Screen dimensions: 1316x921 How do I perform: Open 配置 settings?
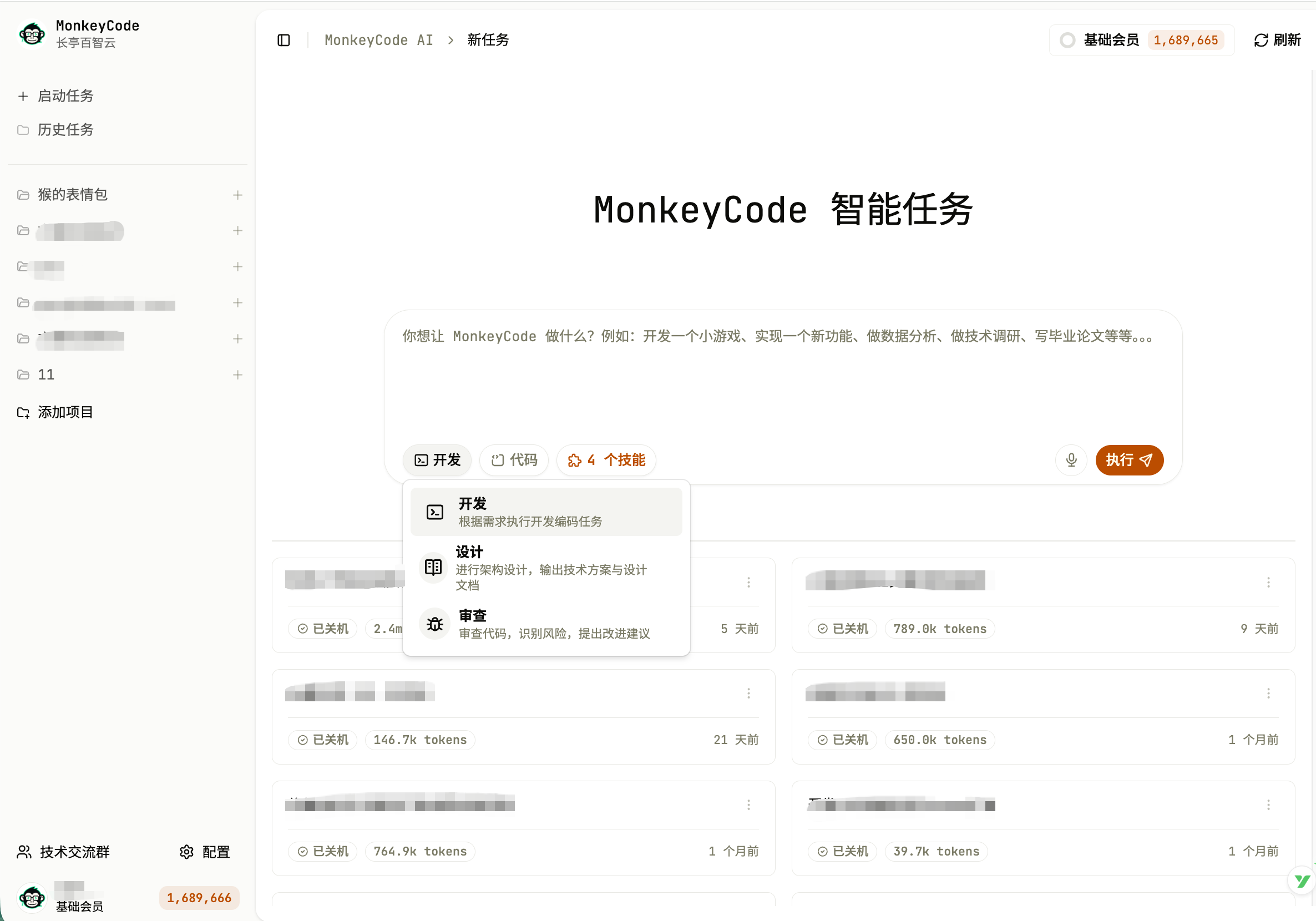coord(205,852)
